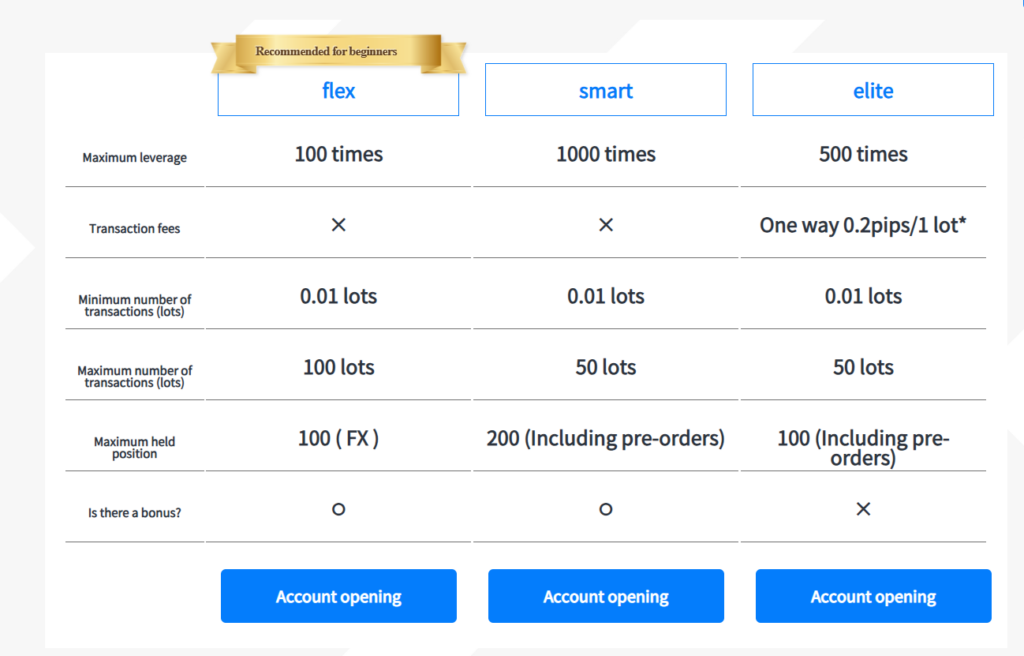Click the flex bonus circle mark
1024x656 pixels.
[x=338, y=509]
